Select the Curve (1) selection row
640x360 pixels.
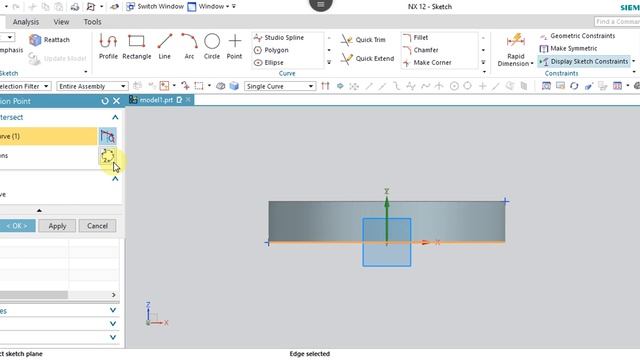[x=48, y=136]
